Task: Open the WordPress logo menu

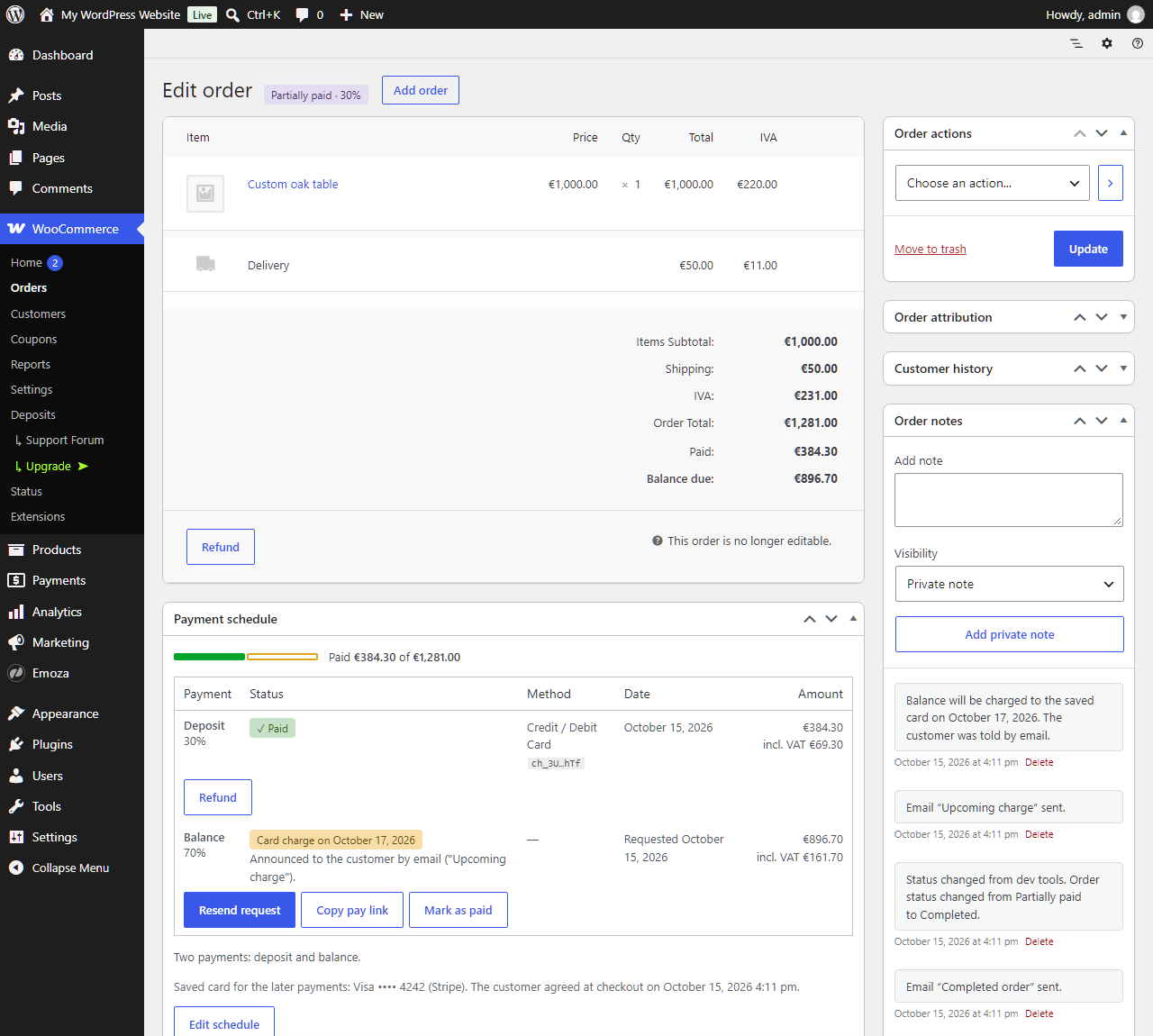Action: 15,14
